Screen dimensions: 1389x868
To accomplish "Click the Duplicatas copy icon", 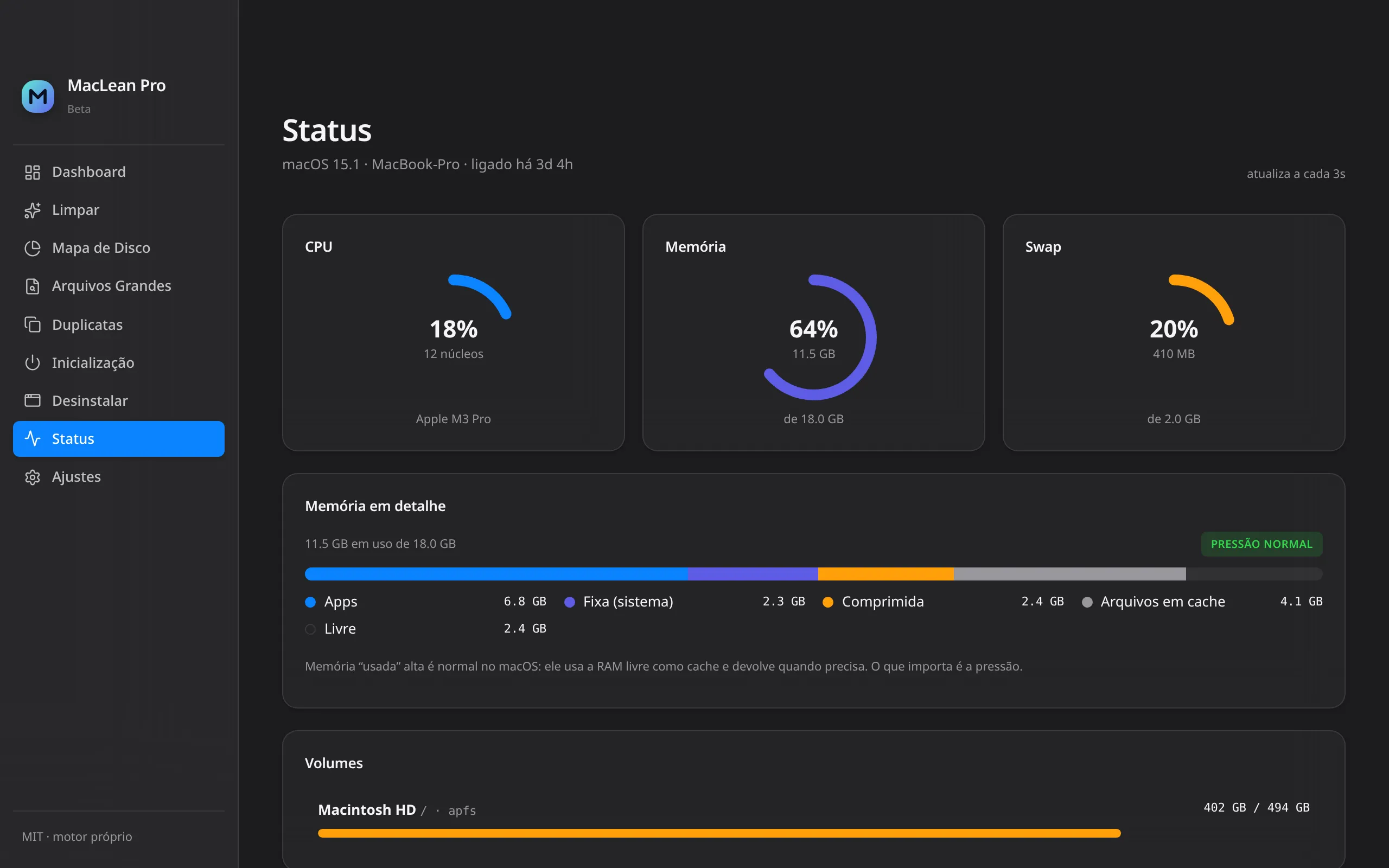I will 33,324.
